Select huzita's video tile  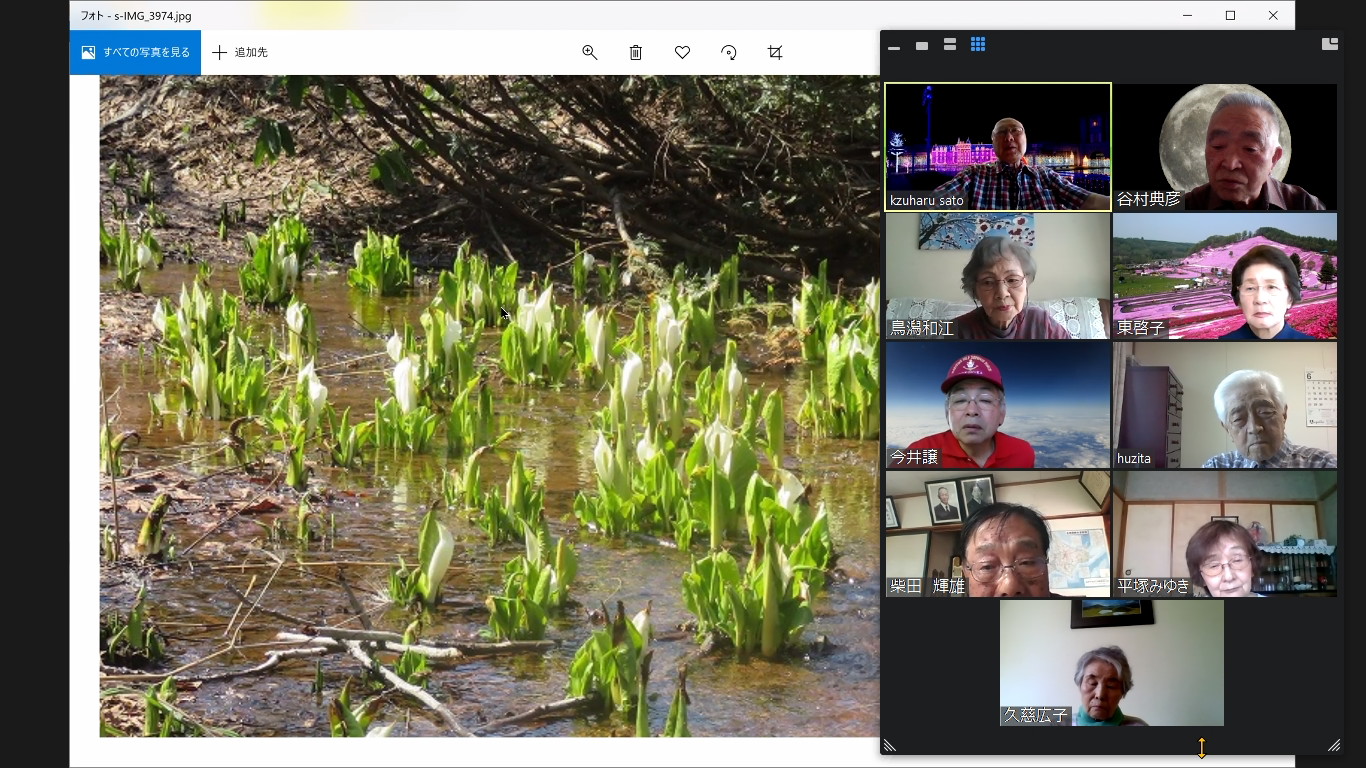1225,405
